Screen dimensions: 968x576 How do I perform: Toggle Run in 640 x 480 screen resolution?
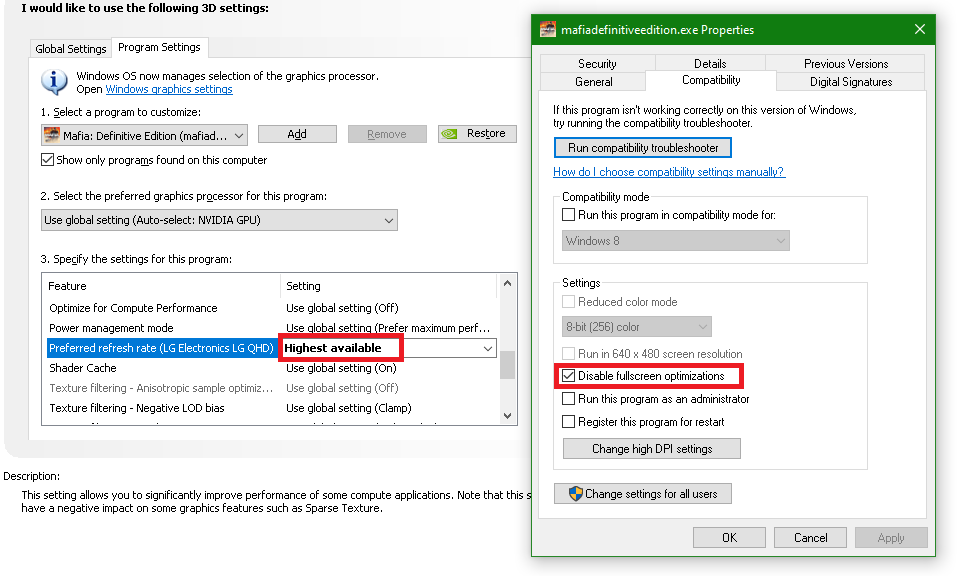tap(569, 354)
